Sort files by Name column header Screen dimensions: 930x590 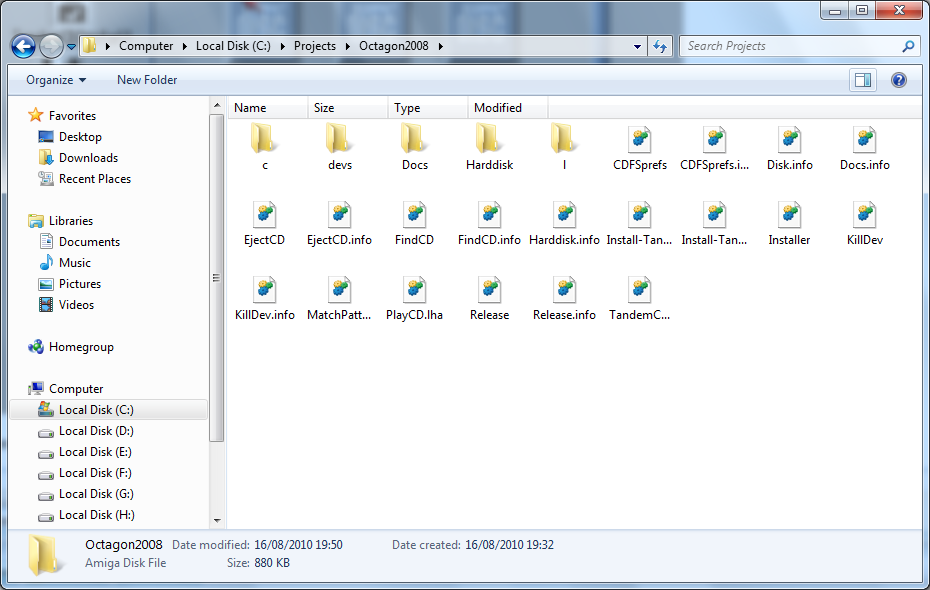[250, 108]
